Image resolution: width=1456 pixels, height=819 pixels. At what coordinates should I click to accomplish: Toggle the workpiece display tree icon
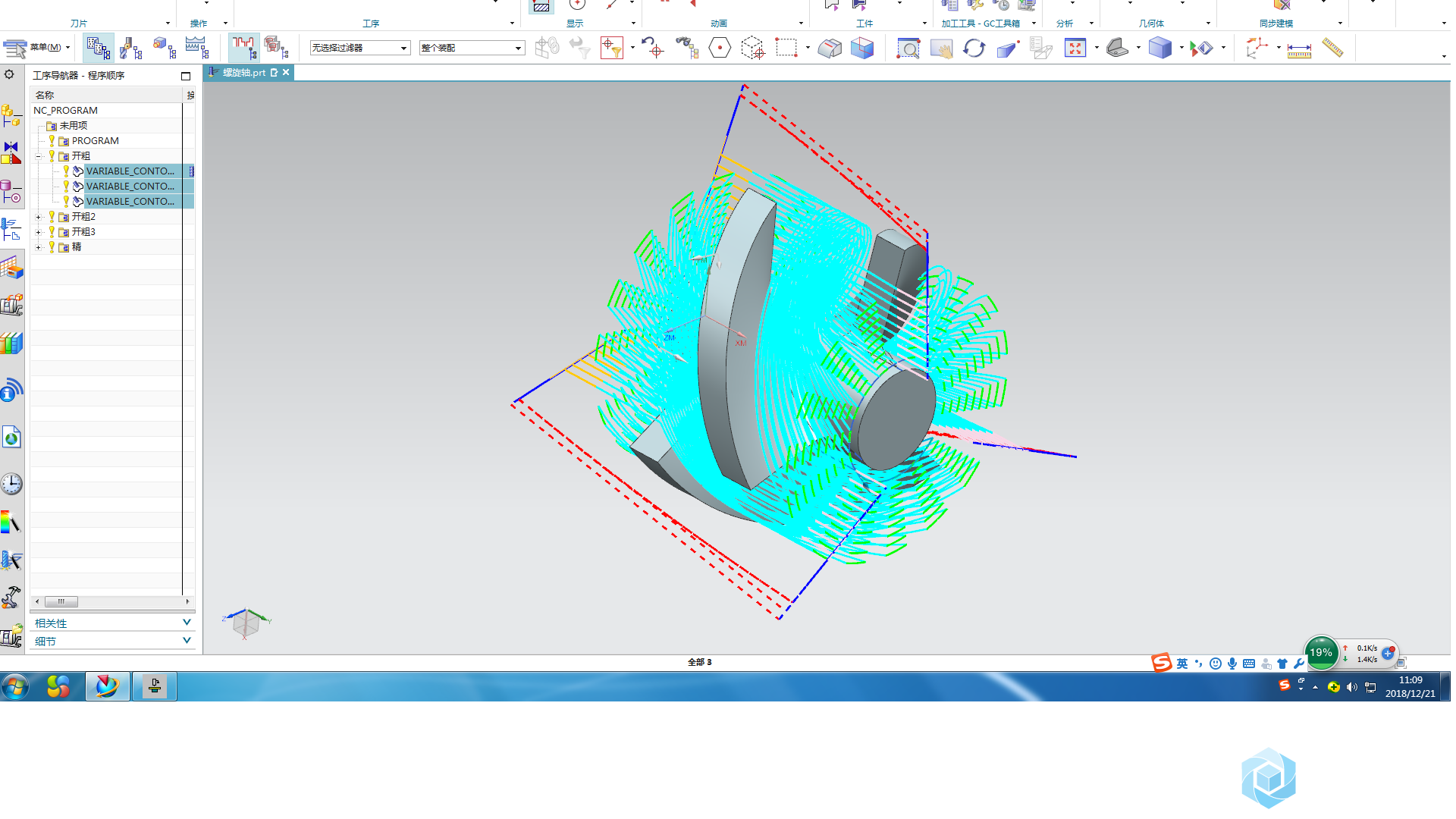[277, 49]
